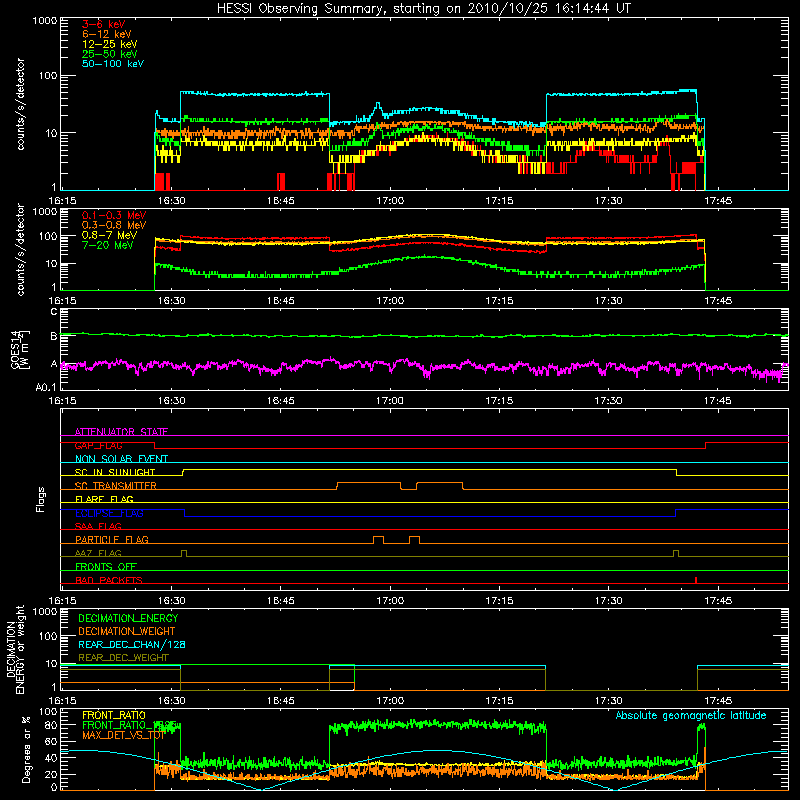Click the 50-100 keV peak near 17:00
Screen dimensions: 800x800
click(378, 105)
